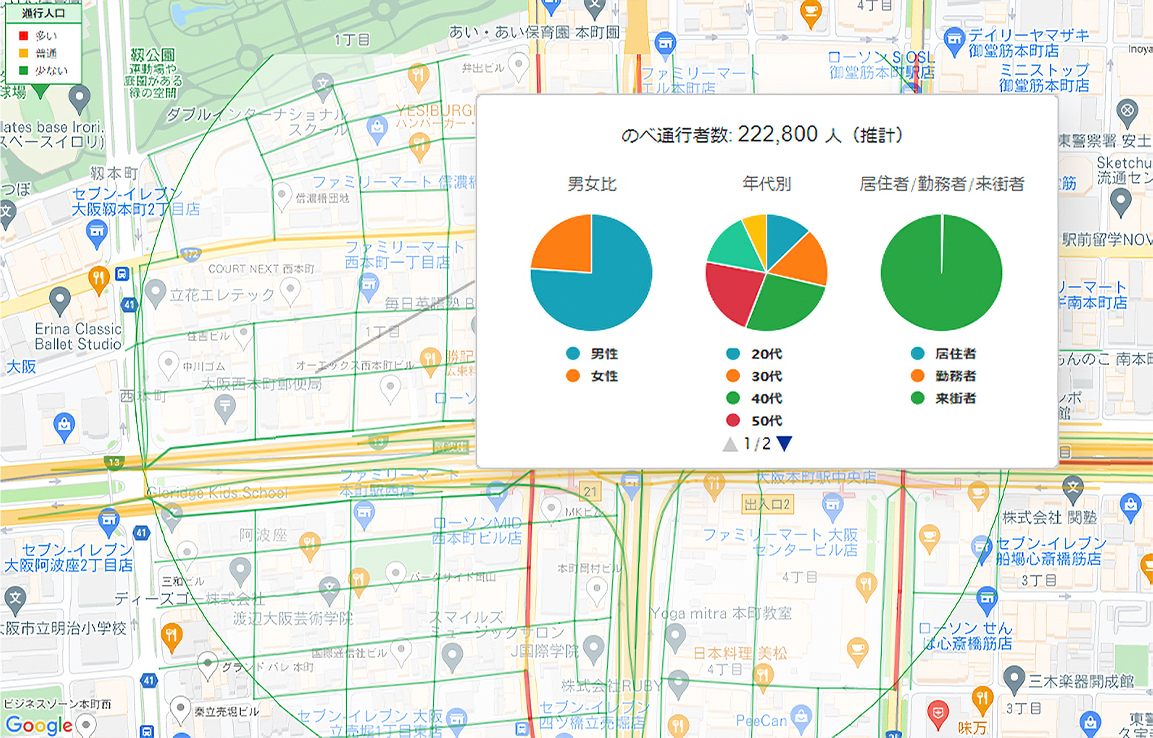Click the 来街者 legend entry
1153x738 pixels.
coord(943,398)
